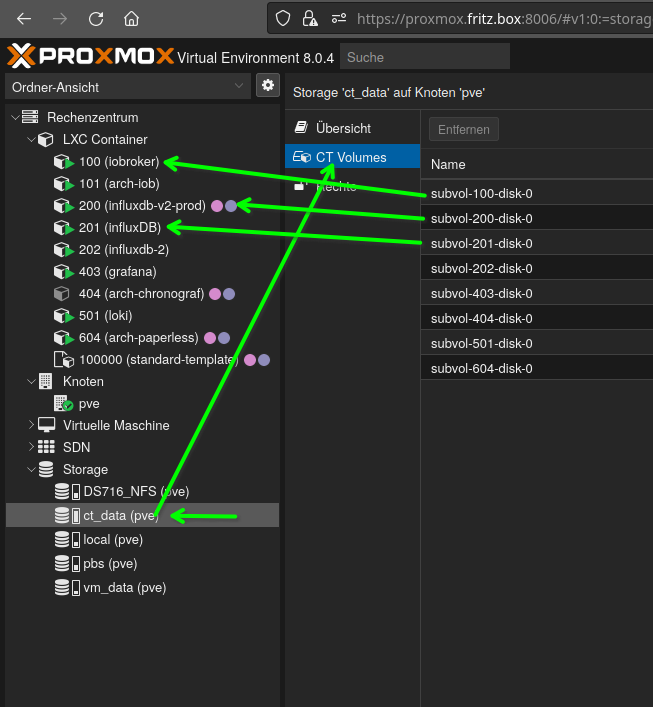This screenshot has width=653, height=707.
Task: Collapse the Rechenzentrum tree node
Action: [x=15, y=117]
